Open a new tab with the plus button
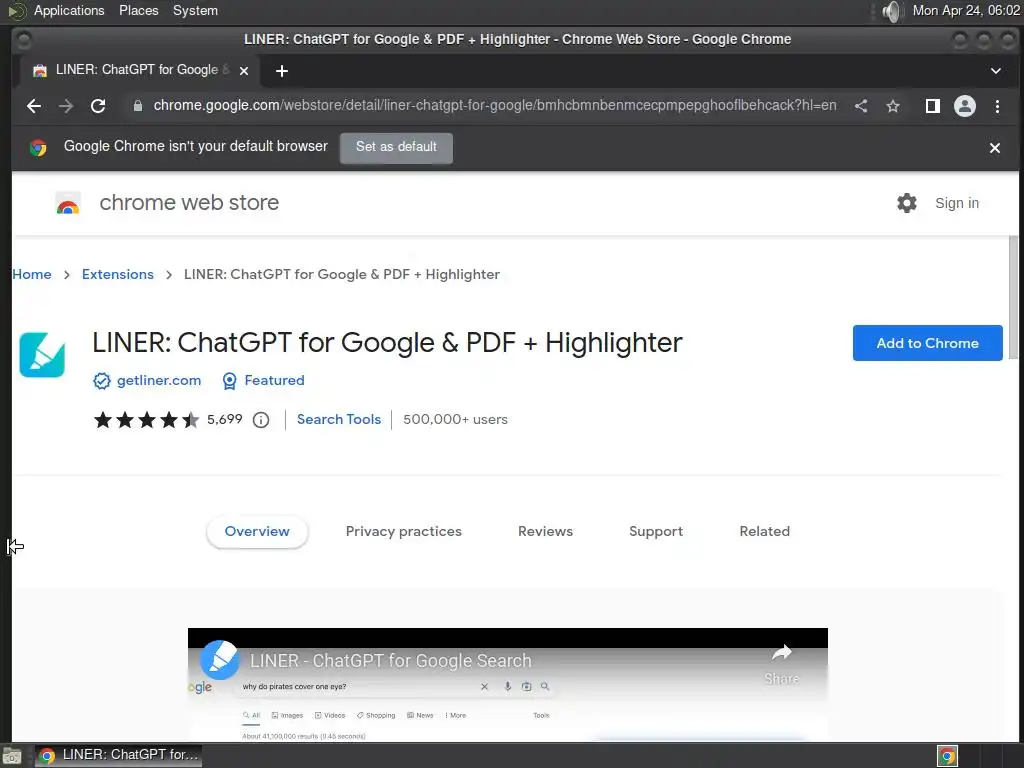This screenshot has height=768, width=1024. (281, 71)
